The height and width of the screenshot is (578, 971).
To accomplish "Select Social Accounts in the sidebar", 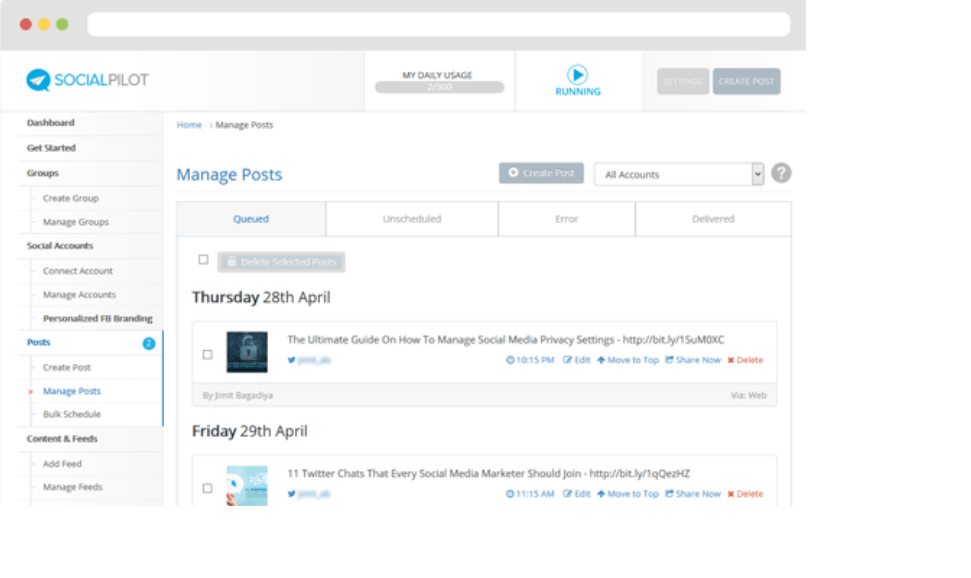I will coord(59,246).
